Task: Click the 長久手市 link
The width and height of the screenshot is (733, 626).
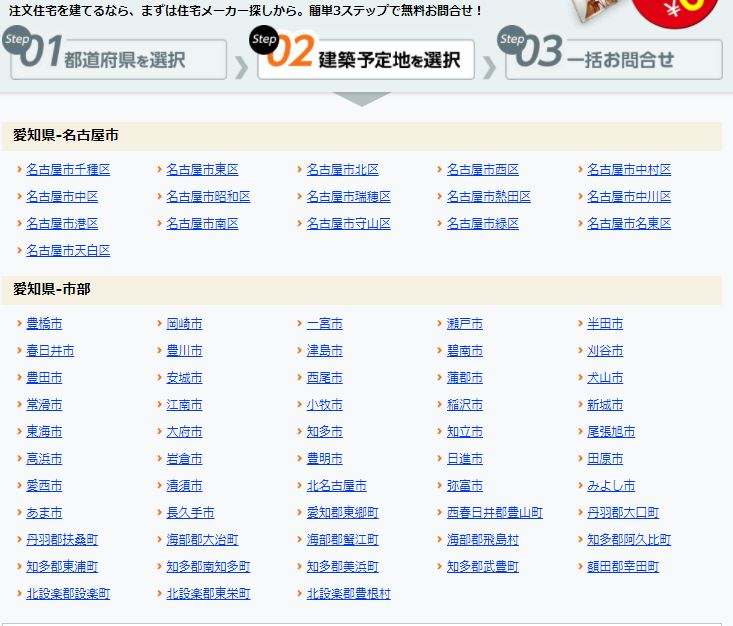Action: 190,513
